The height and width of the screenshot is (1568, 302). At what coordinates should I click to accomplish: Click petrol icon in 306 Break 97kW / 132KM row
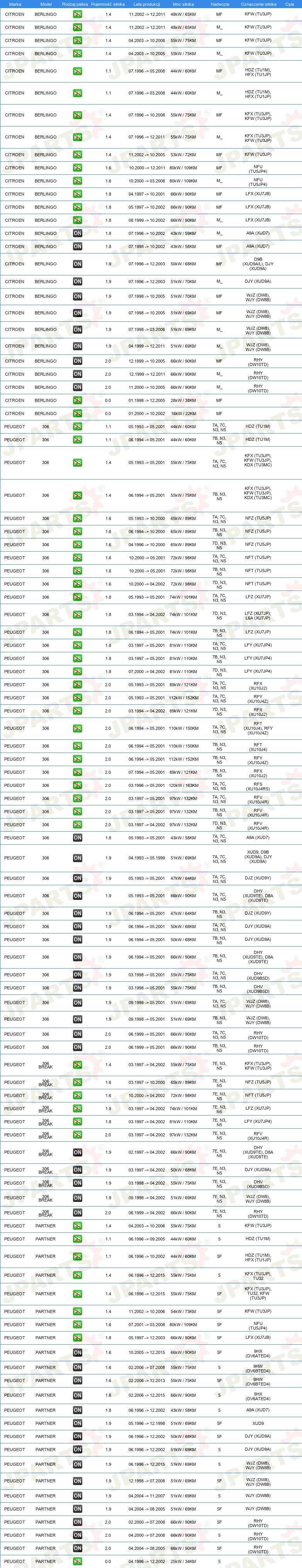point(77,1135)
